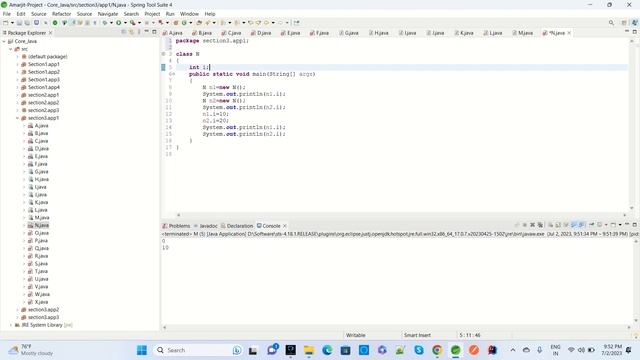
Task: Open the Debug dropdown arrow
Action: pyautogui.click(x=111, y=23)
